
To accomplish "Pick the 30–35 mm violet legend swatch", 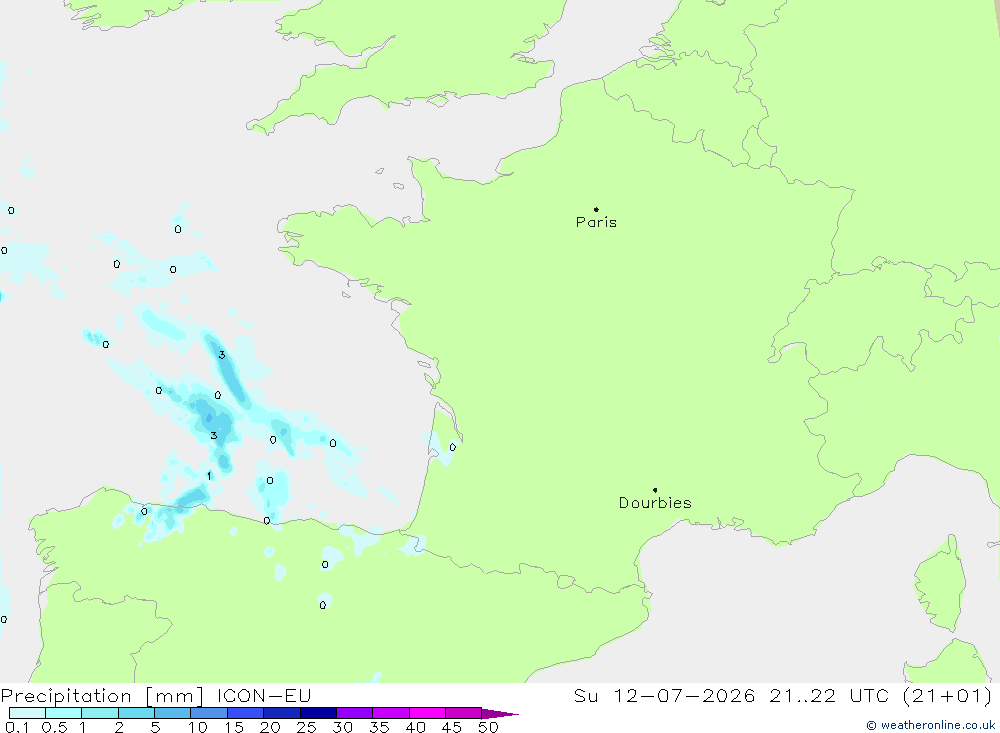I will (x=355, y=713).
